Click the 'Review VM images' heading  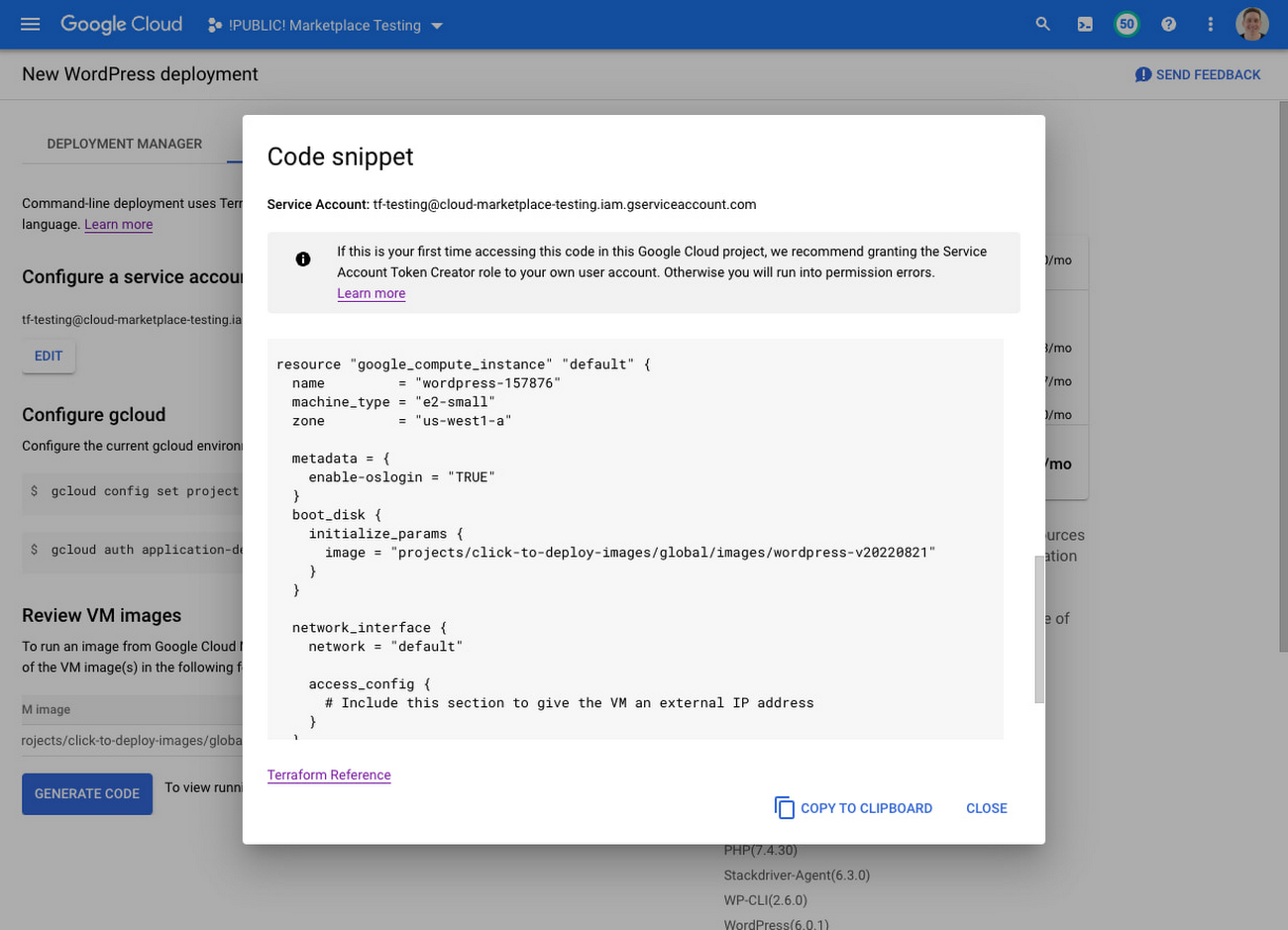tap(102, 615)
